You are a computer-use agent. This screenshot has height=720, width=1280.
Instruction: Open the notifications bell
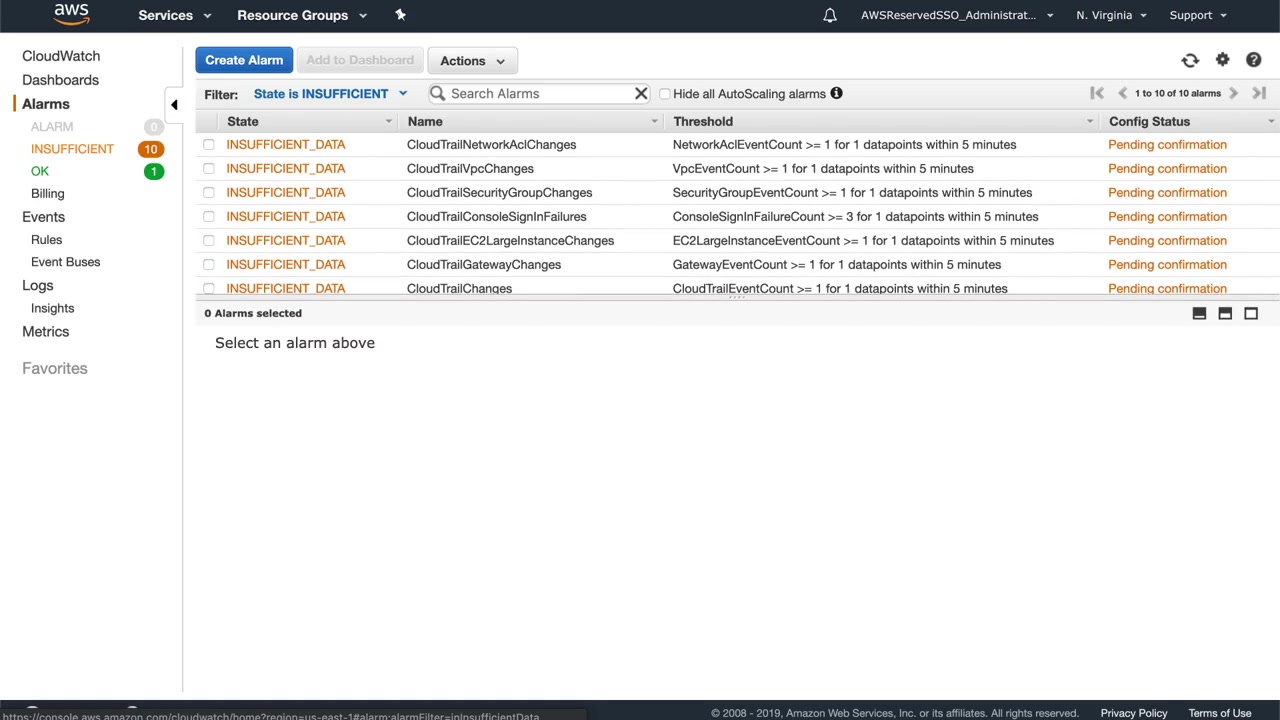(830, 15)
